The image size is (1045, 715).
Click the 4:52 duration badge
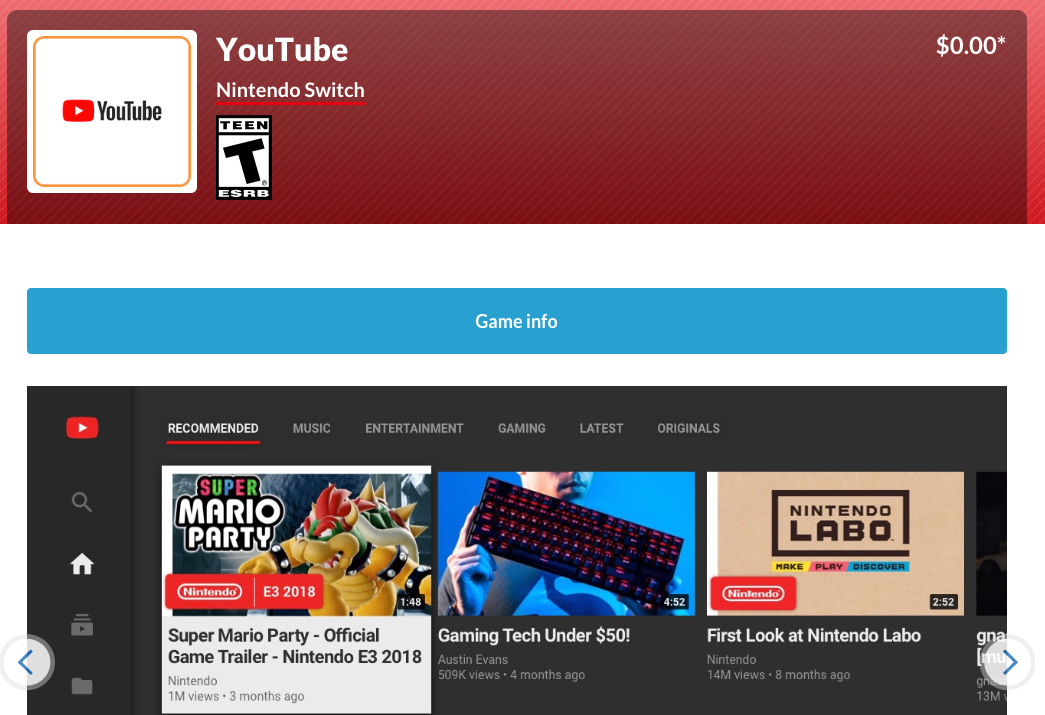click(674, 602)
